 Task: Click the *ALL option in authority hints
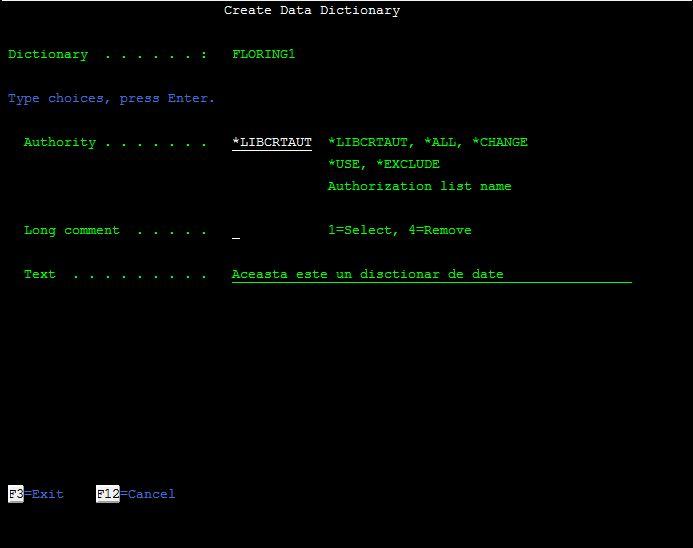pos(443,143)
